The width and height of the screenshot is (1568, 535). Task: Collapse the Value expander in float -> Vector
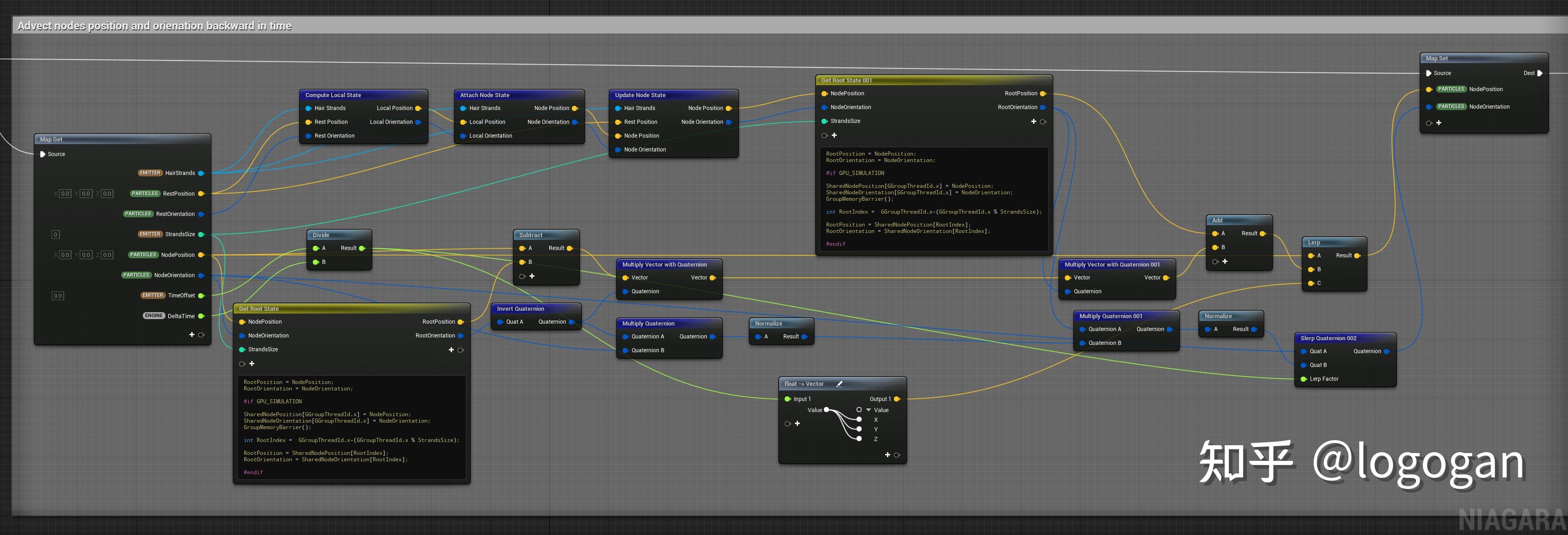869,410
